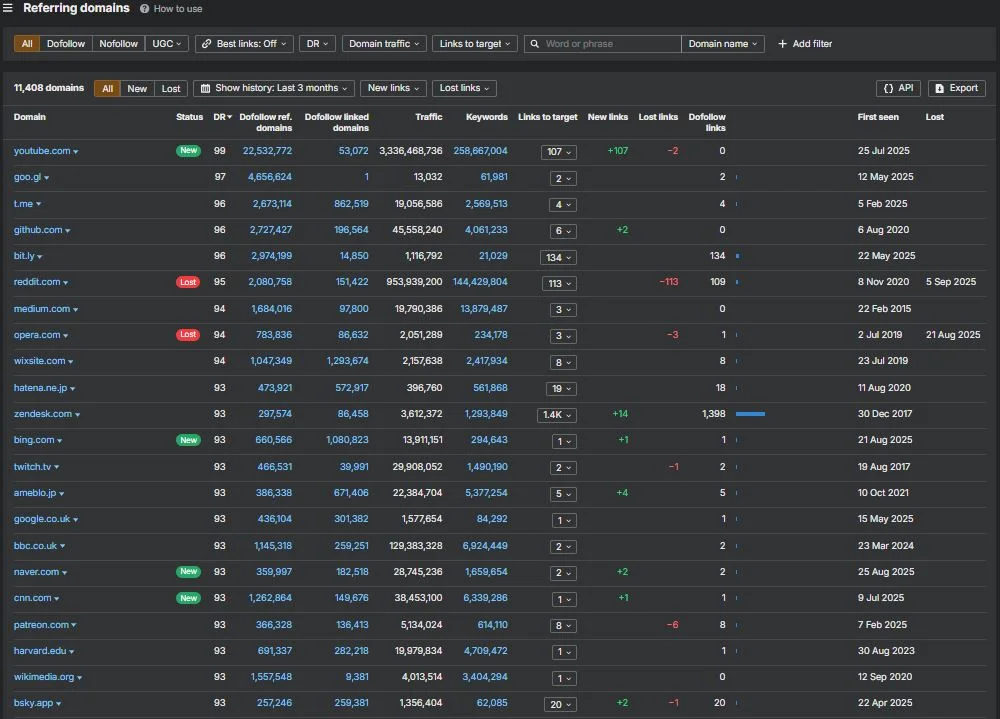The height and width of the screenshot is (719, 1000).
Task: Click the Best links chain icon
Action: point(207,43)
